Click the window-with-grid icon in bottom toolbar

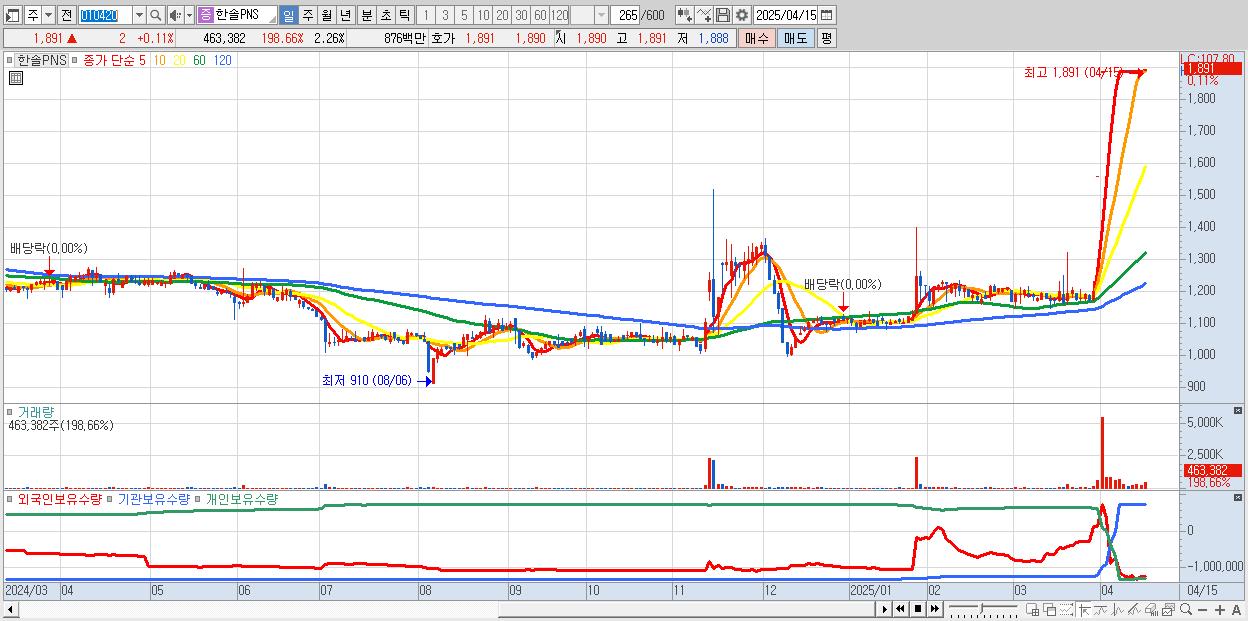coord(1033,609)
